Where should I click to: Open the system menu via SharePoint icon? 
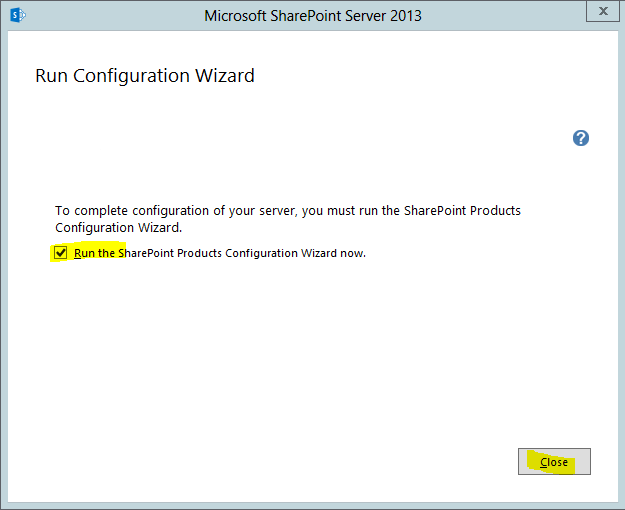click(x=18, y=16)
